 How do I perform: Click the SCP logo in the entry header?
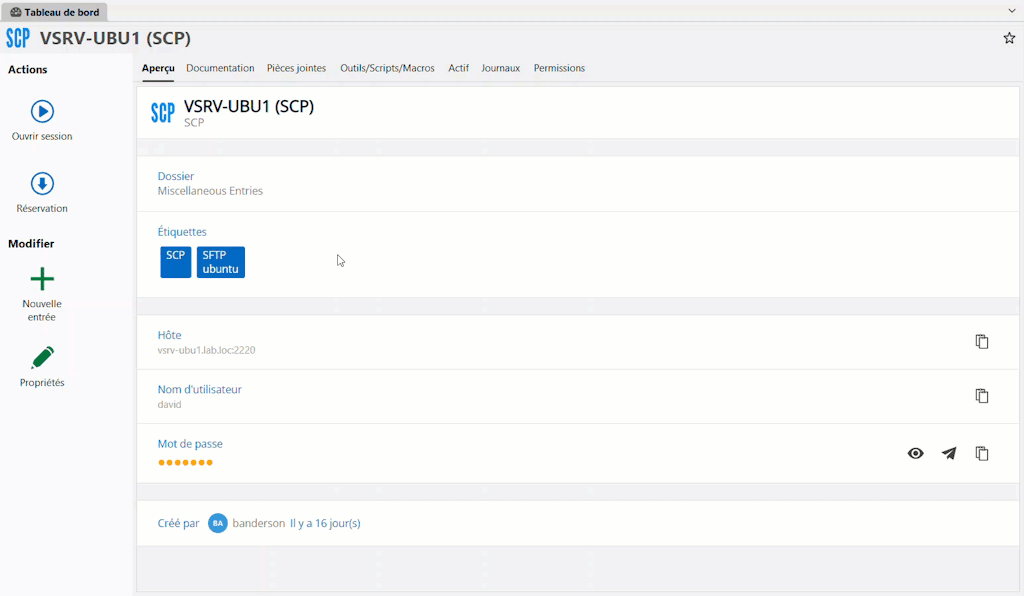point(162,112)
